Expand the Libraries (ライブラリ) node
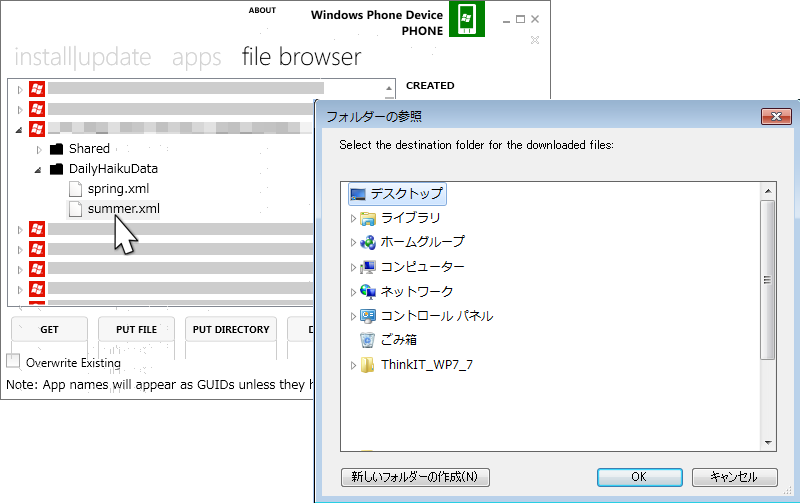This screenshot has width=800, height=503. tap(353, 218)
